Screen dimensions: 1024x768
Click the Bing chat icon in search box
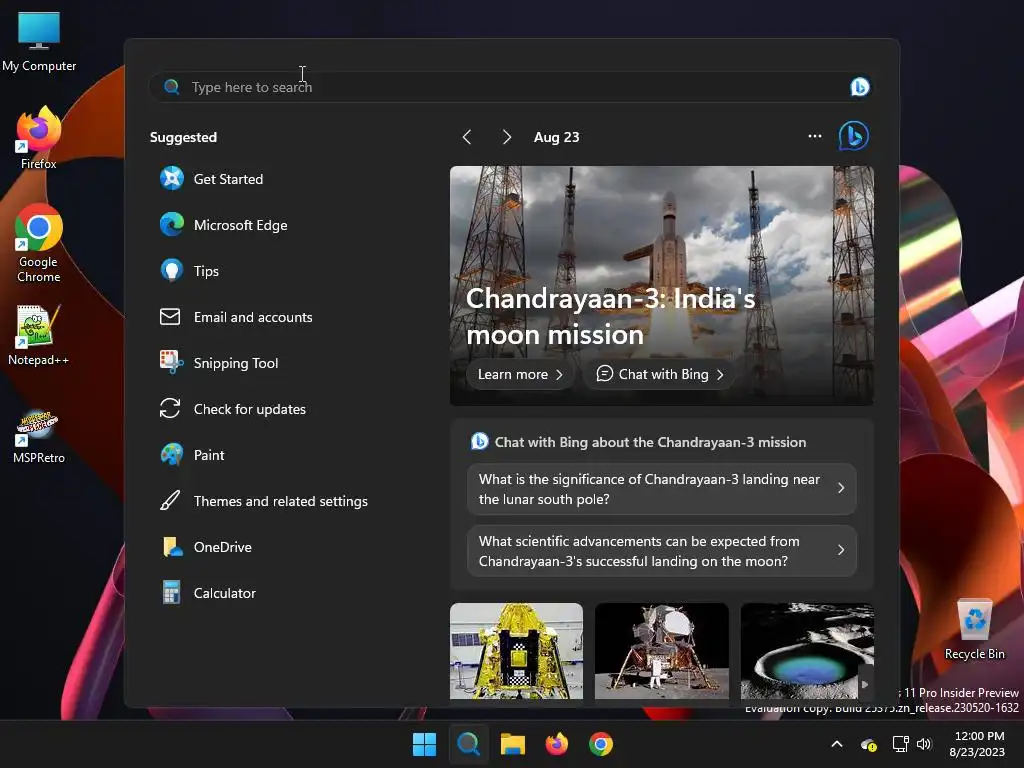coord(859,87)
